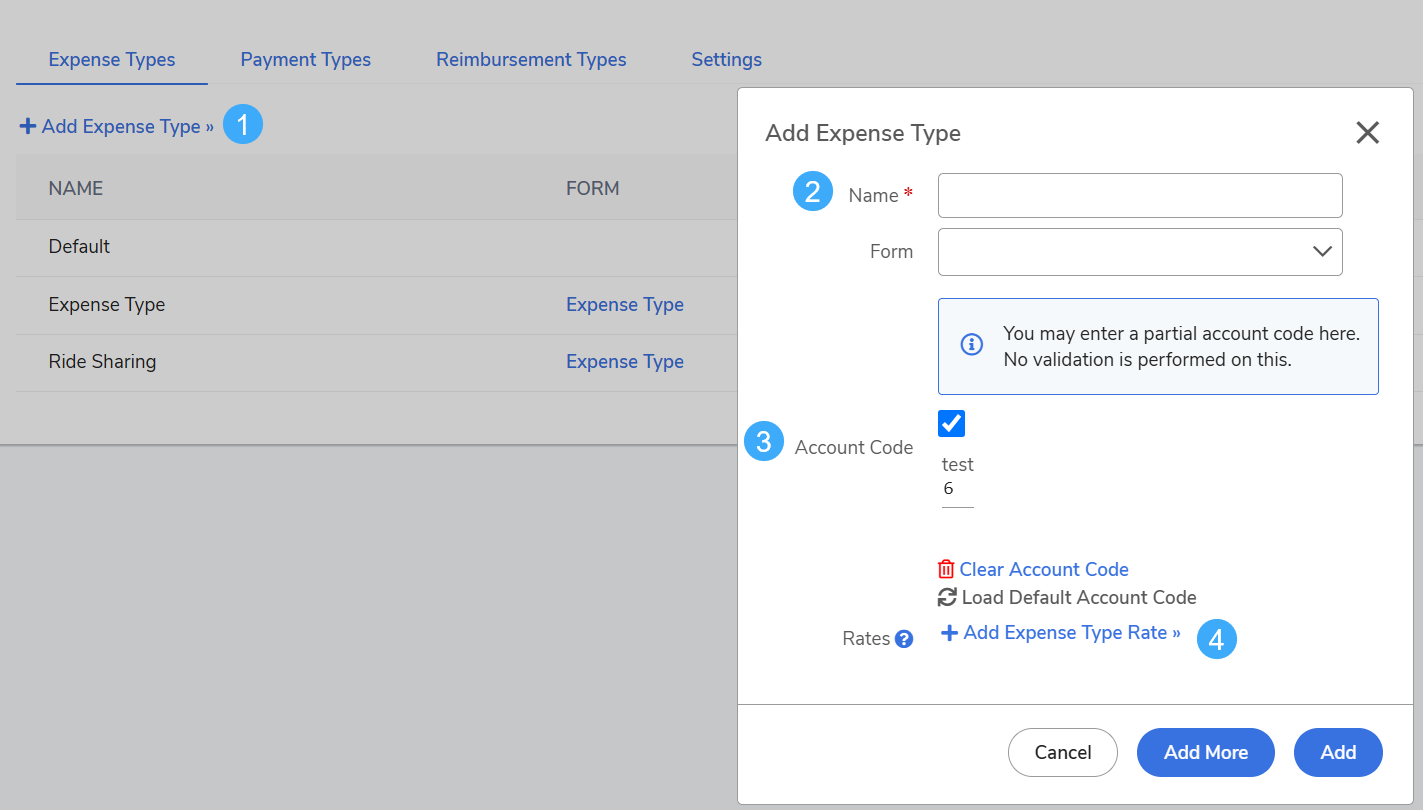Viewport: 1423px width, 810px height.
Task: Click the 'test' account code segment label
Action: click(958, 465)
